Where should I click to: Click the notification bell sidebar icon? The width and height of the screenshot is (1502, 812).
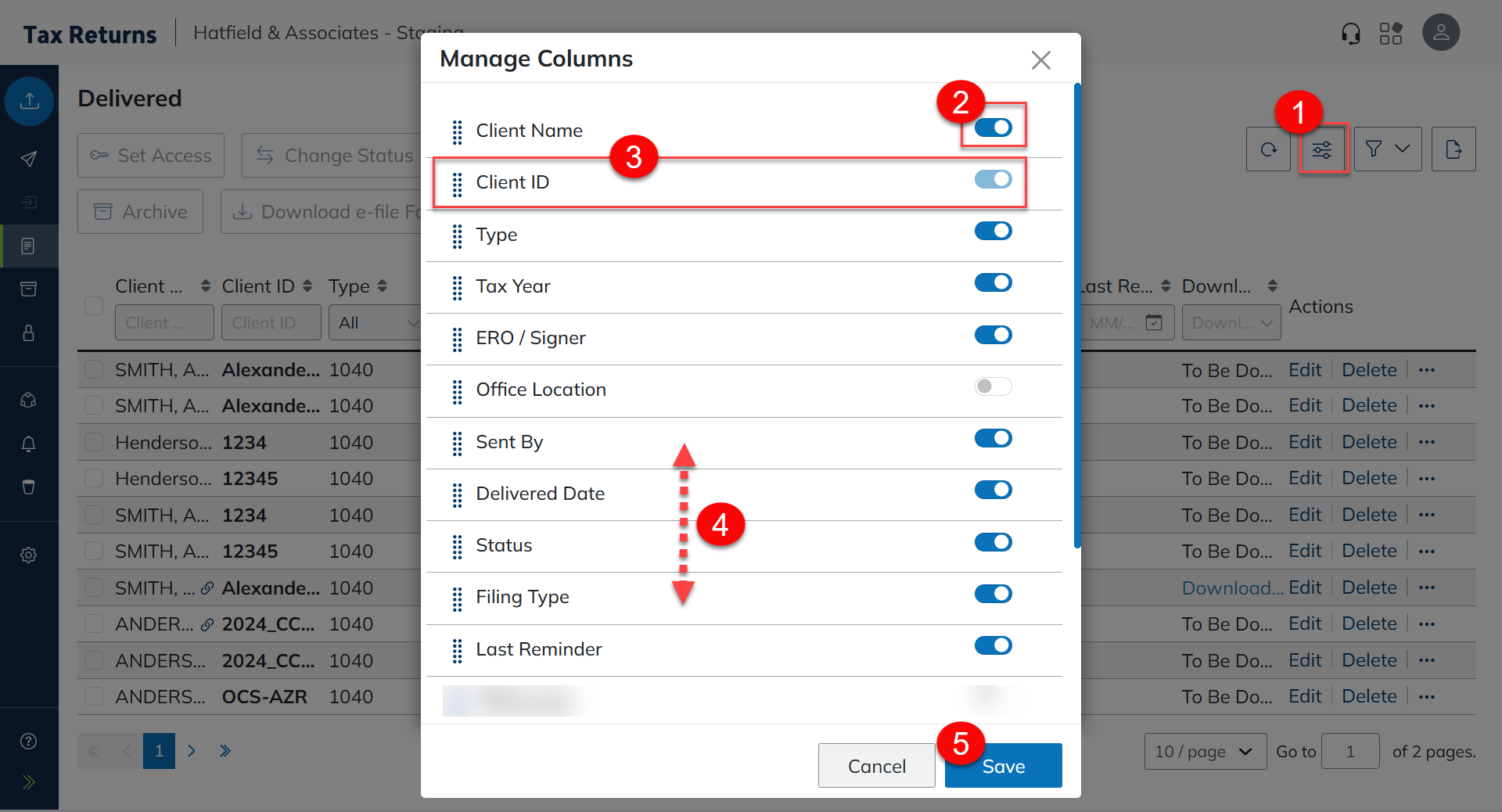tap(29, 444)
